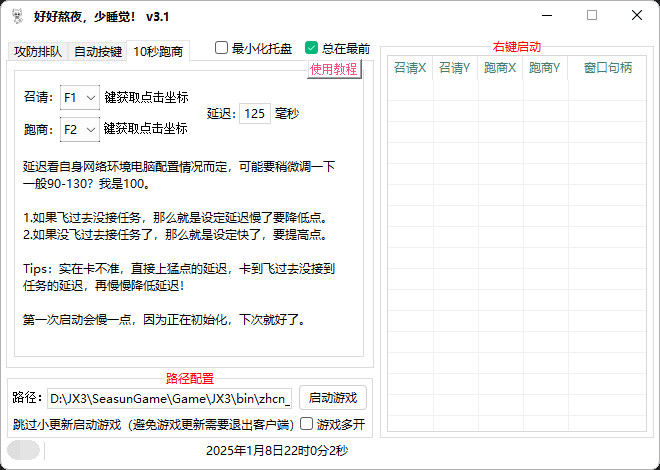Open the 召请 hotkey F1 dropdown
The height and width of the screenshot is (470, 660).
[80, 98]
